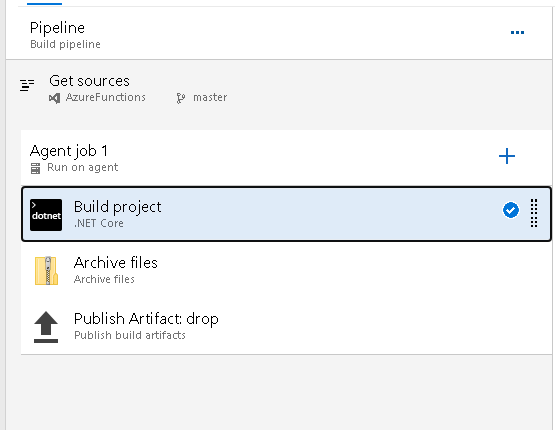This screenshot has height=430, width=555.
Task: Click the upload arrow Publish Artifact icon
Action: point(46,327)
